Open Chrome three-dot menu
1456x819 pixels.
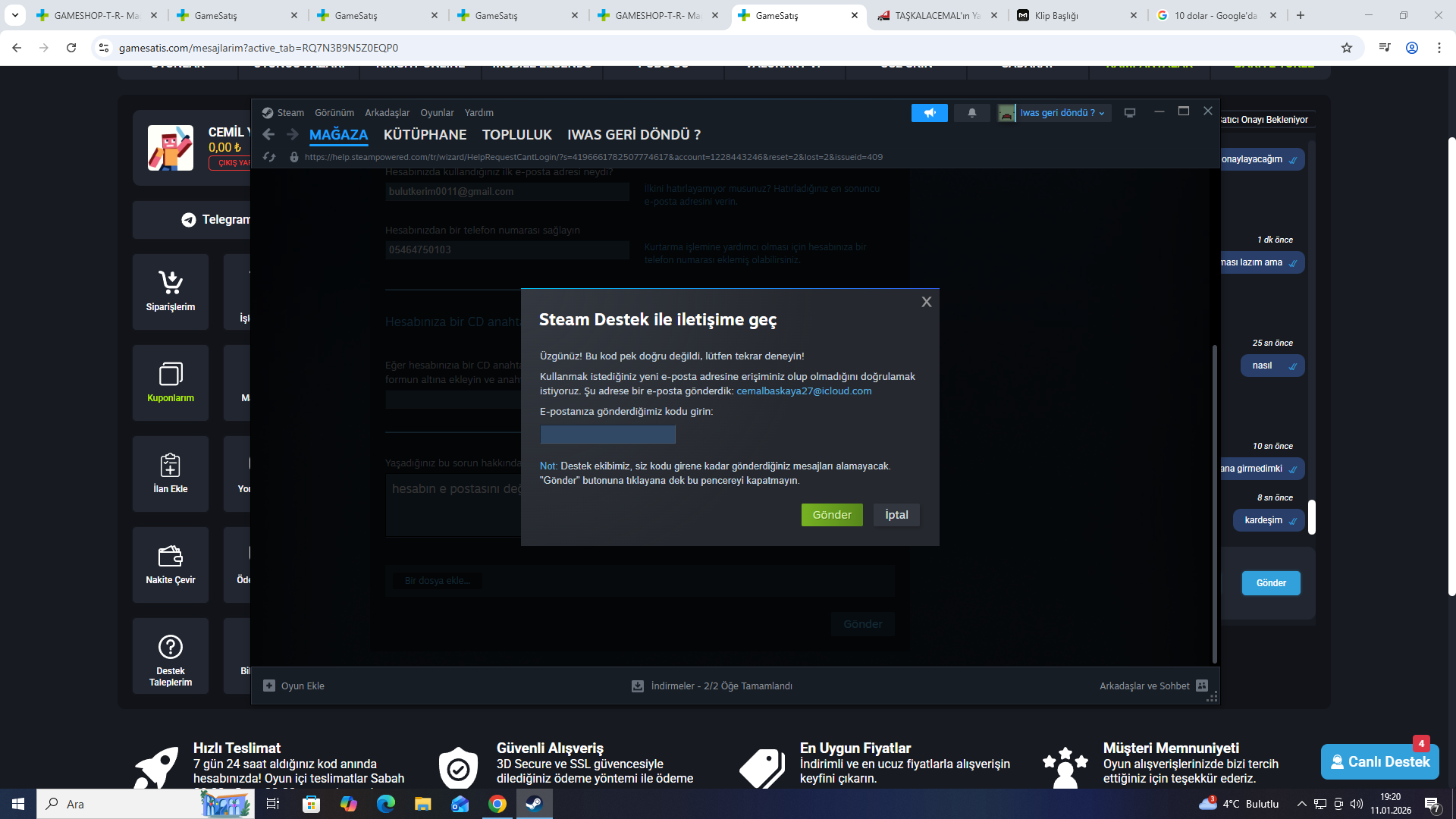click(1439, 48)
